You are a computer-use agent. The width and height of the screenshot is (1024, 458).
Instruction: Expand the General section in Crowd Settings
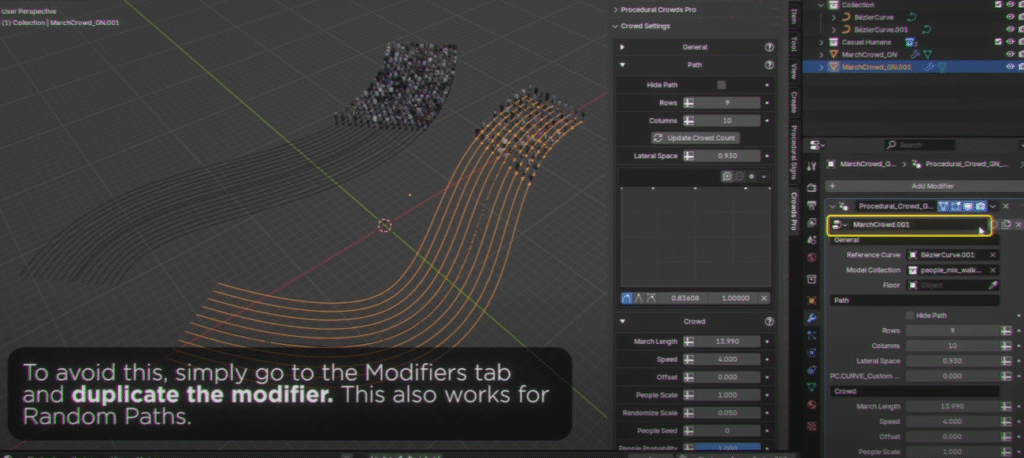[x=623, y=47]
